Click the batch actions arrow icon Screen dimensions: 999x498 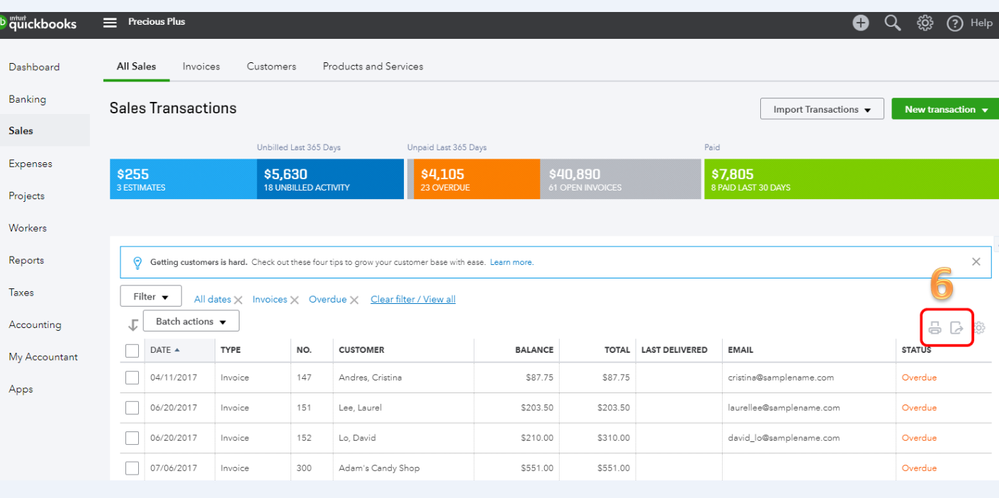pyautogui.click(x=133, y=325)
